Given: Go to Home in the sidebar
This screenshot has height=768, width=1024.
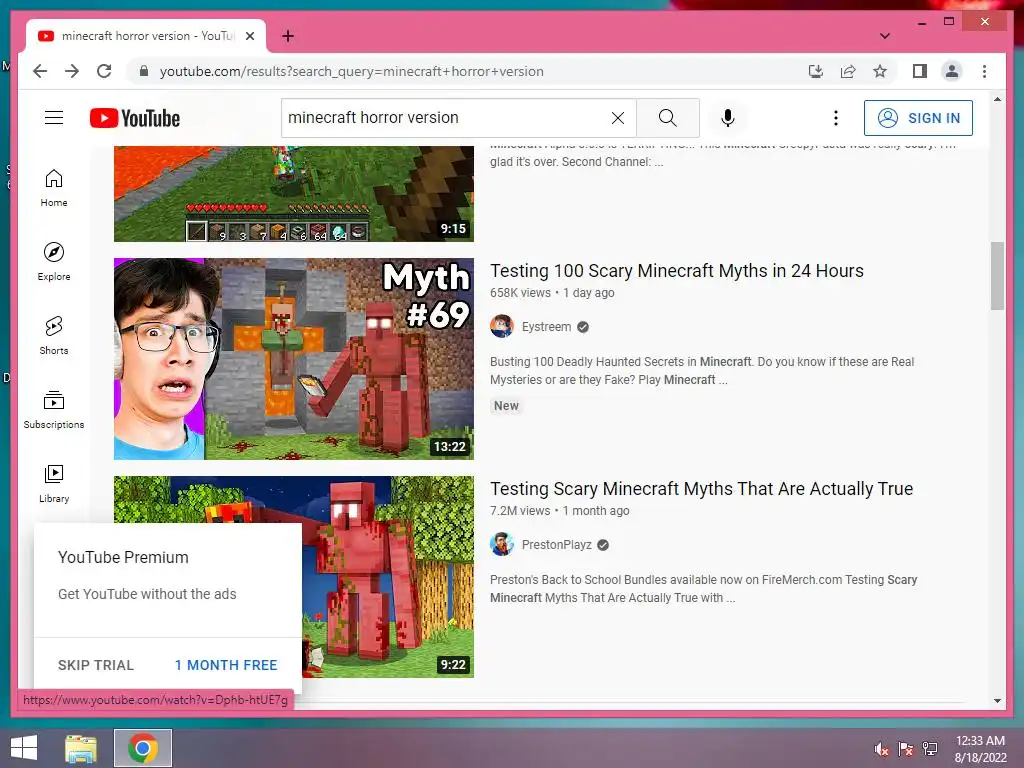Looking at the screenshot, I should 54,188.
